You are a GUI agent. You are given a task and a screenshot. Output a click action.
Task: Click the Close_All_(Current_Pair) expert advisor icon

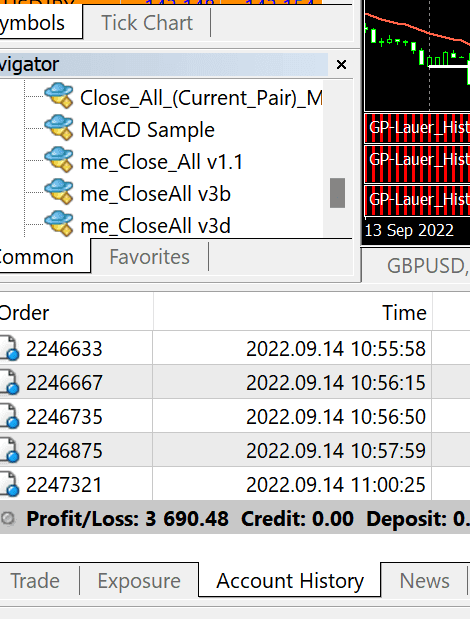59,96
